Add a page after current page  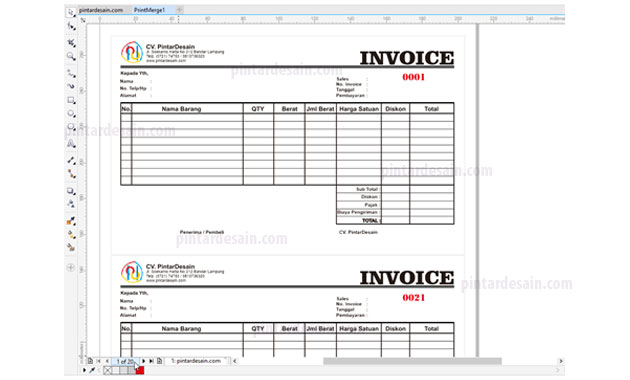tap(160, 361)
